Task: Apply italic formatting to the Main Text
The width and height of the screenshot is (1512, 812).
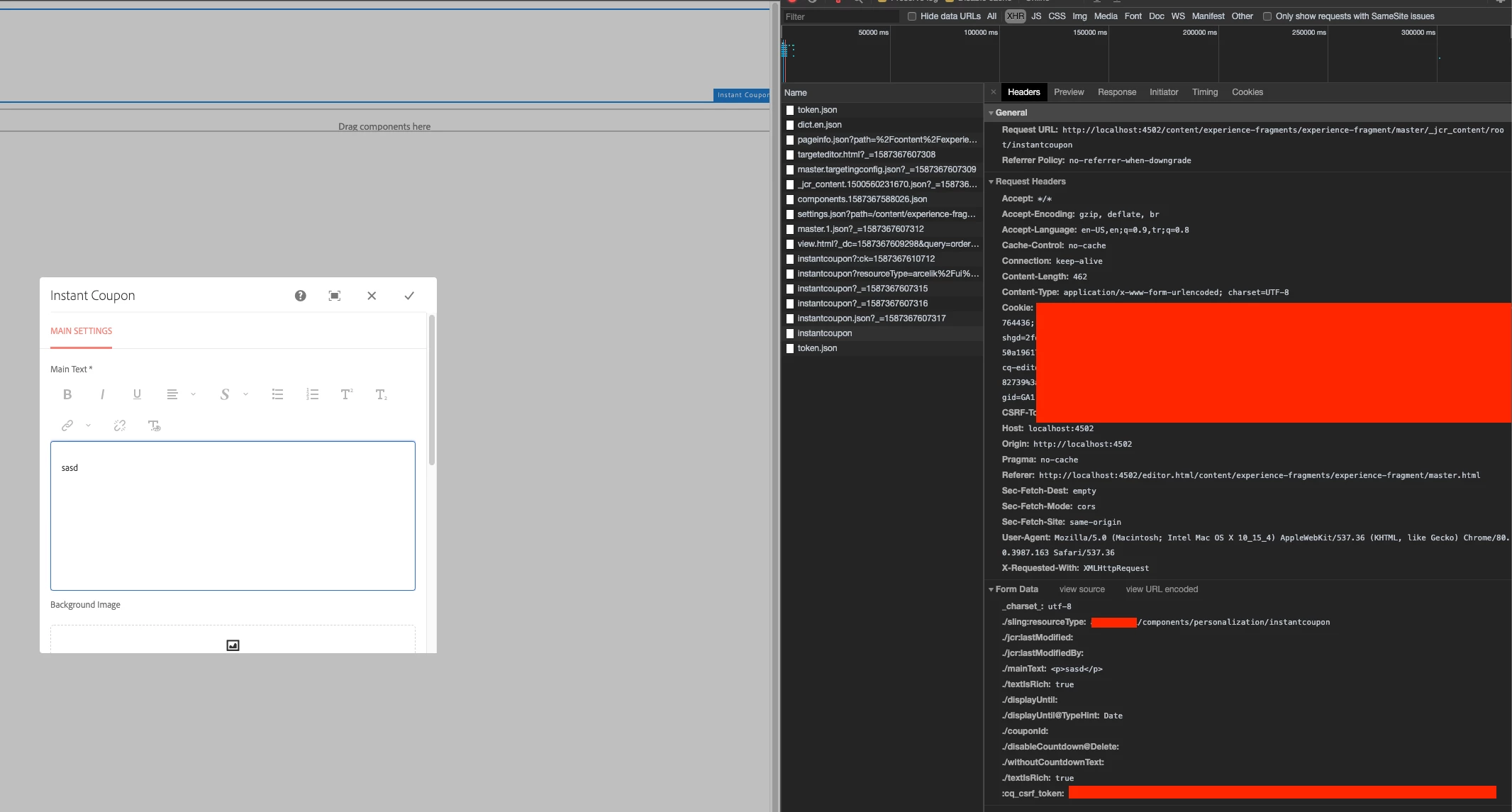Action: tap(102, 394)
